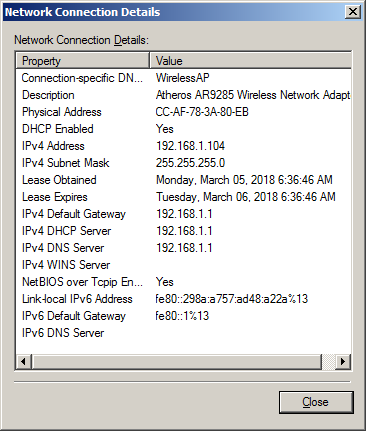This screenshot has width=366, height=431.
Task: Select the Description row
Action: [183, 95]
